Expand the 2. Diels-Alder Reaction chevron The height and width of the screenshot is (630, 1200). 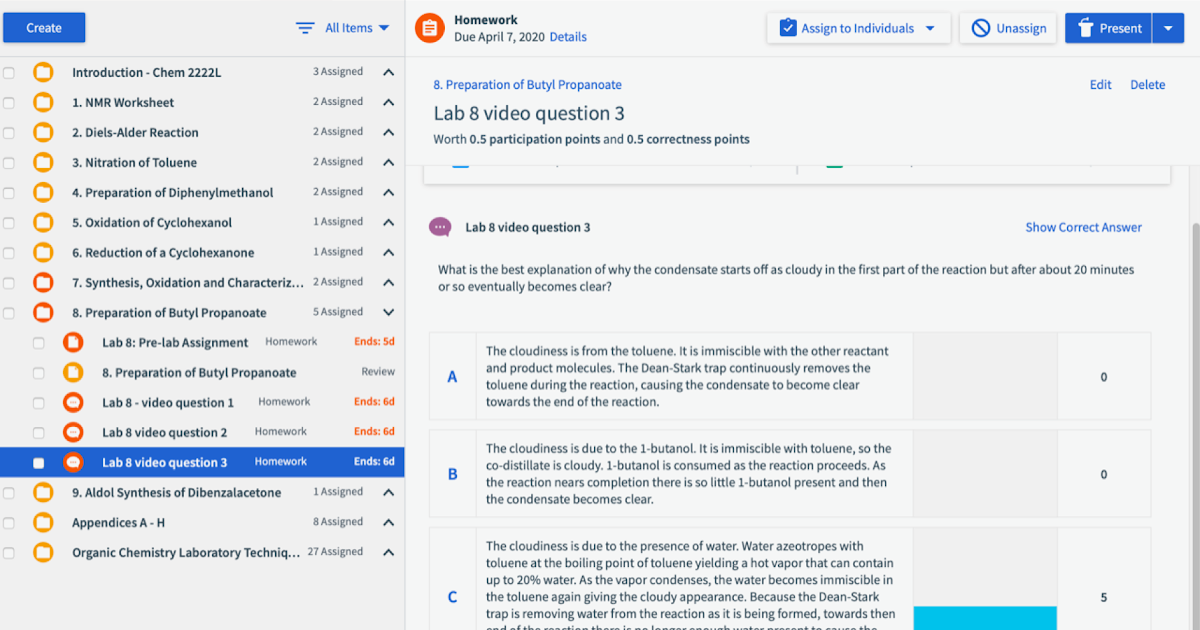389,132
